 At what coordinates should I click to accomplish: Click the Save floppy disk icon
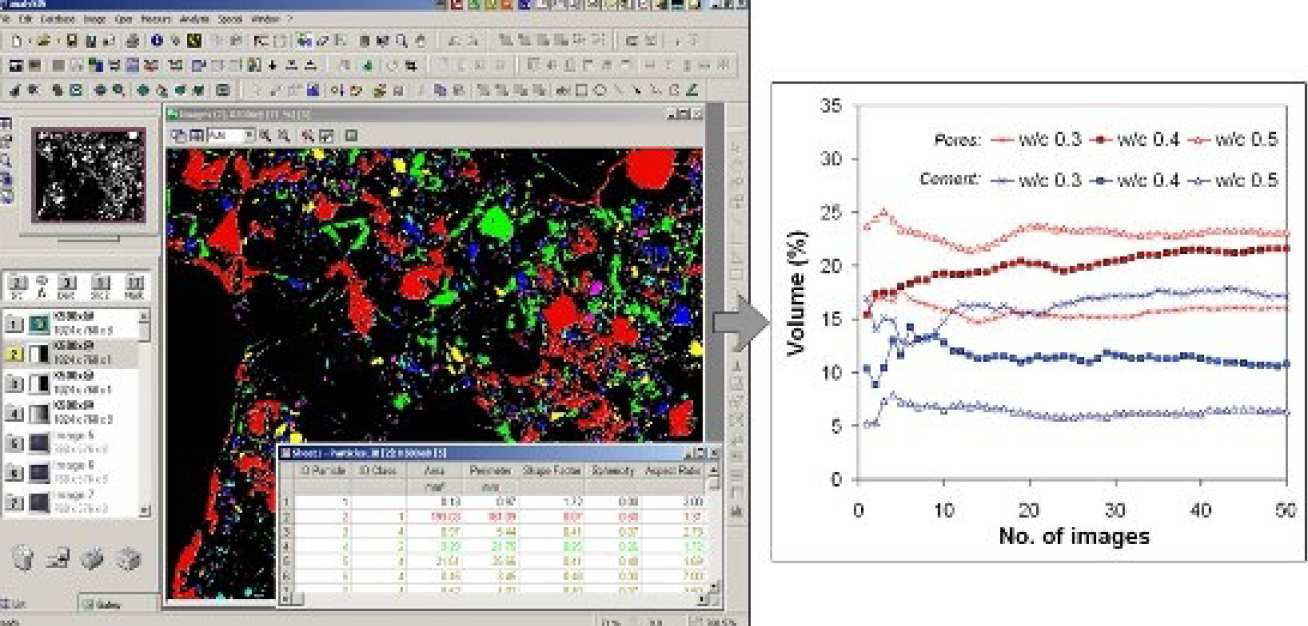click(73, 41)
